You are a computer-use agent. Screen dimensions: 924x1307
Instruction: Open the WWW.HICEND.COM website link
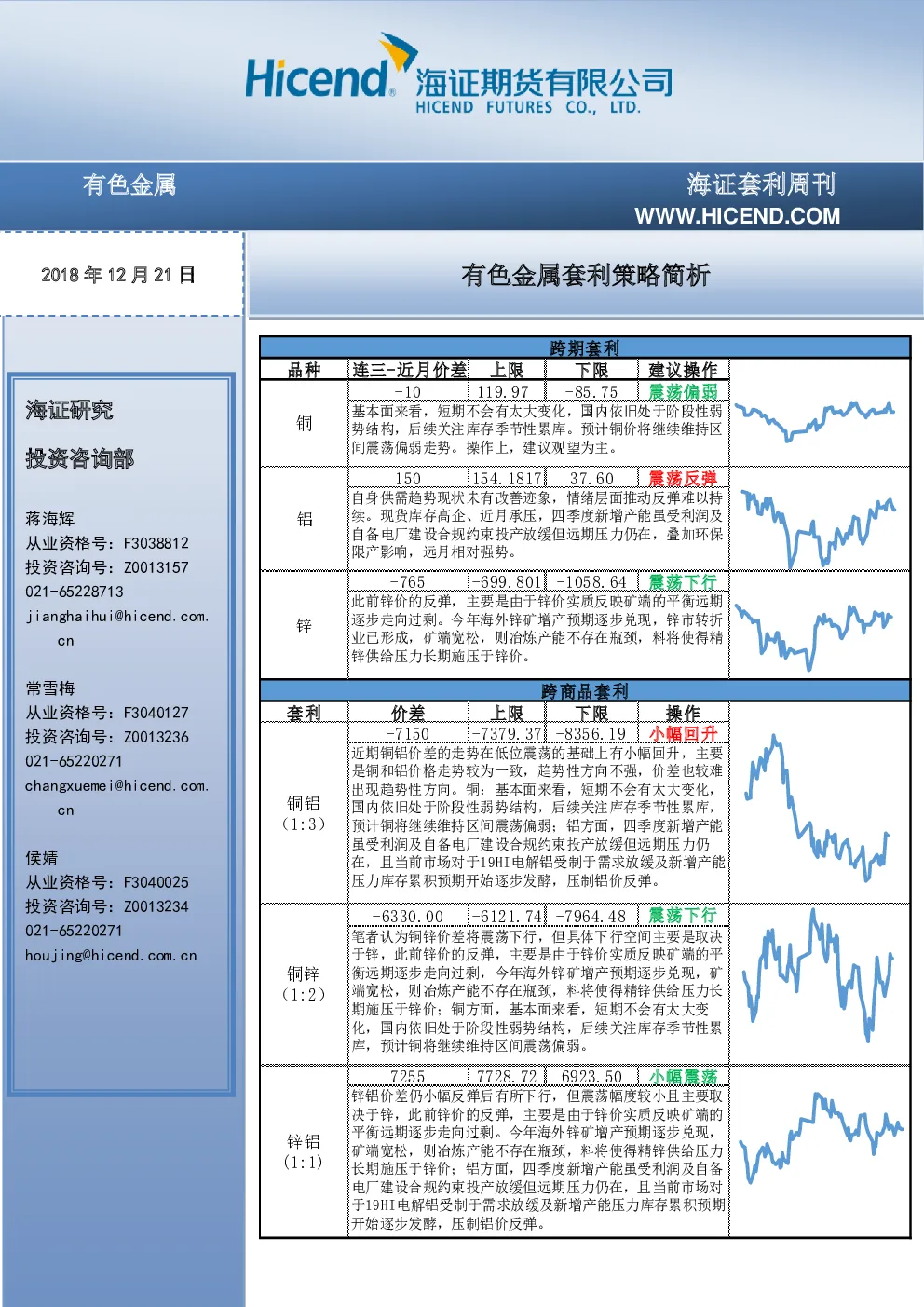point(737,216)
